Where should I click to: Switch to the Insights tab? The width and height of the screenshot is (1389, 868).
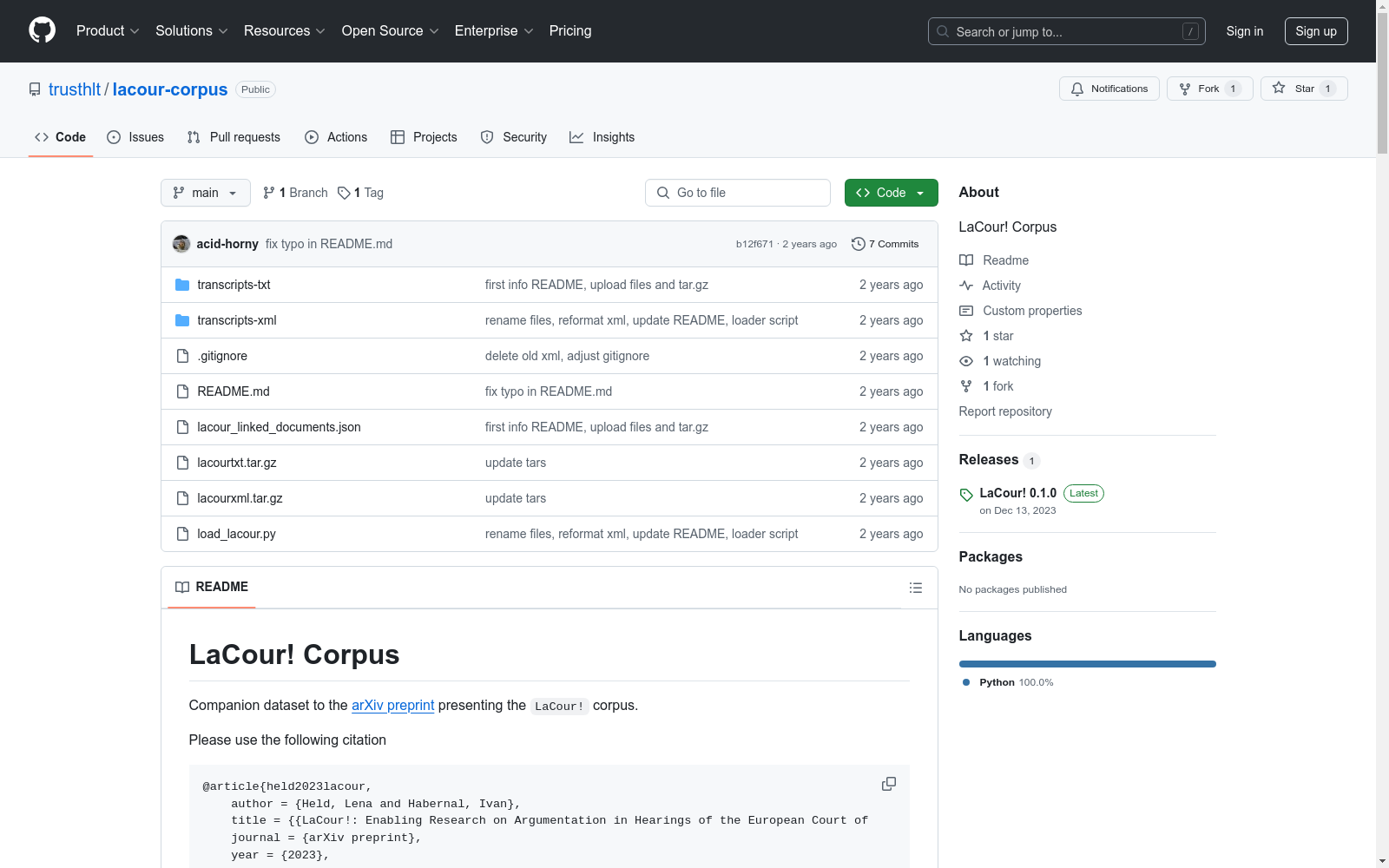(x=602, y=137)
